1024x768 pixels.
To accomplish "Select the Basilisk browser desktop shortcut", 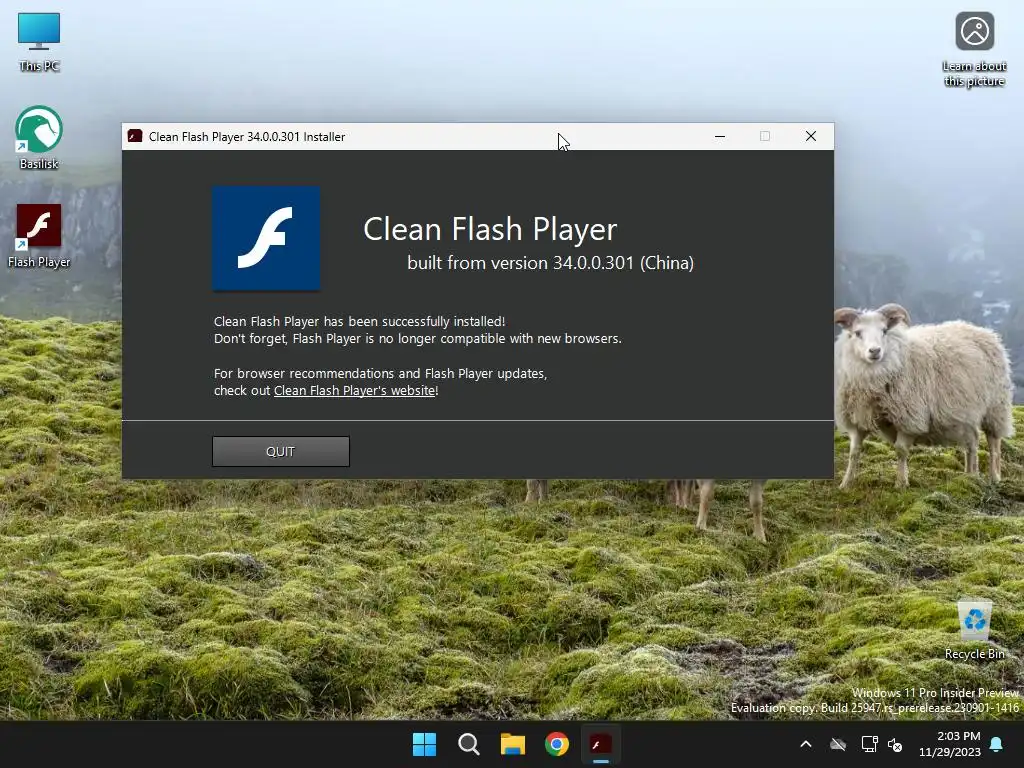I will tap(39, 138).
